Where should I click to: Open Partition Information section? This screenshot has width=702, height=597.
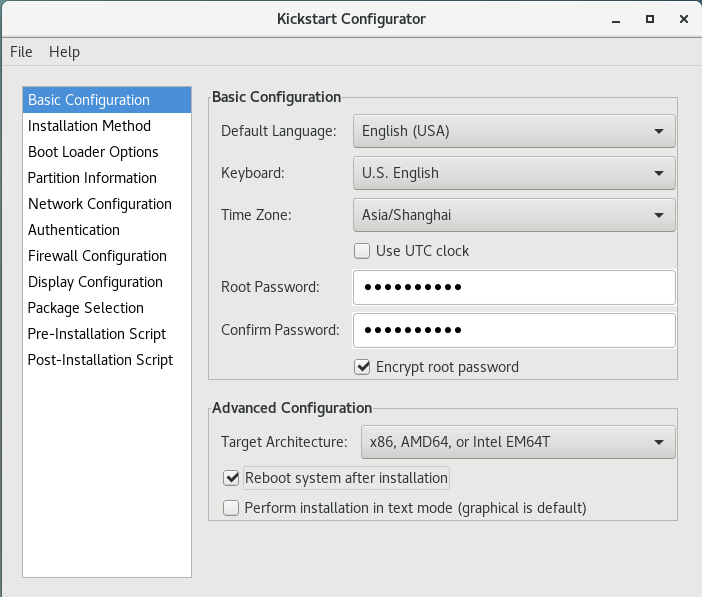(x=92, y=178)
